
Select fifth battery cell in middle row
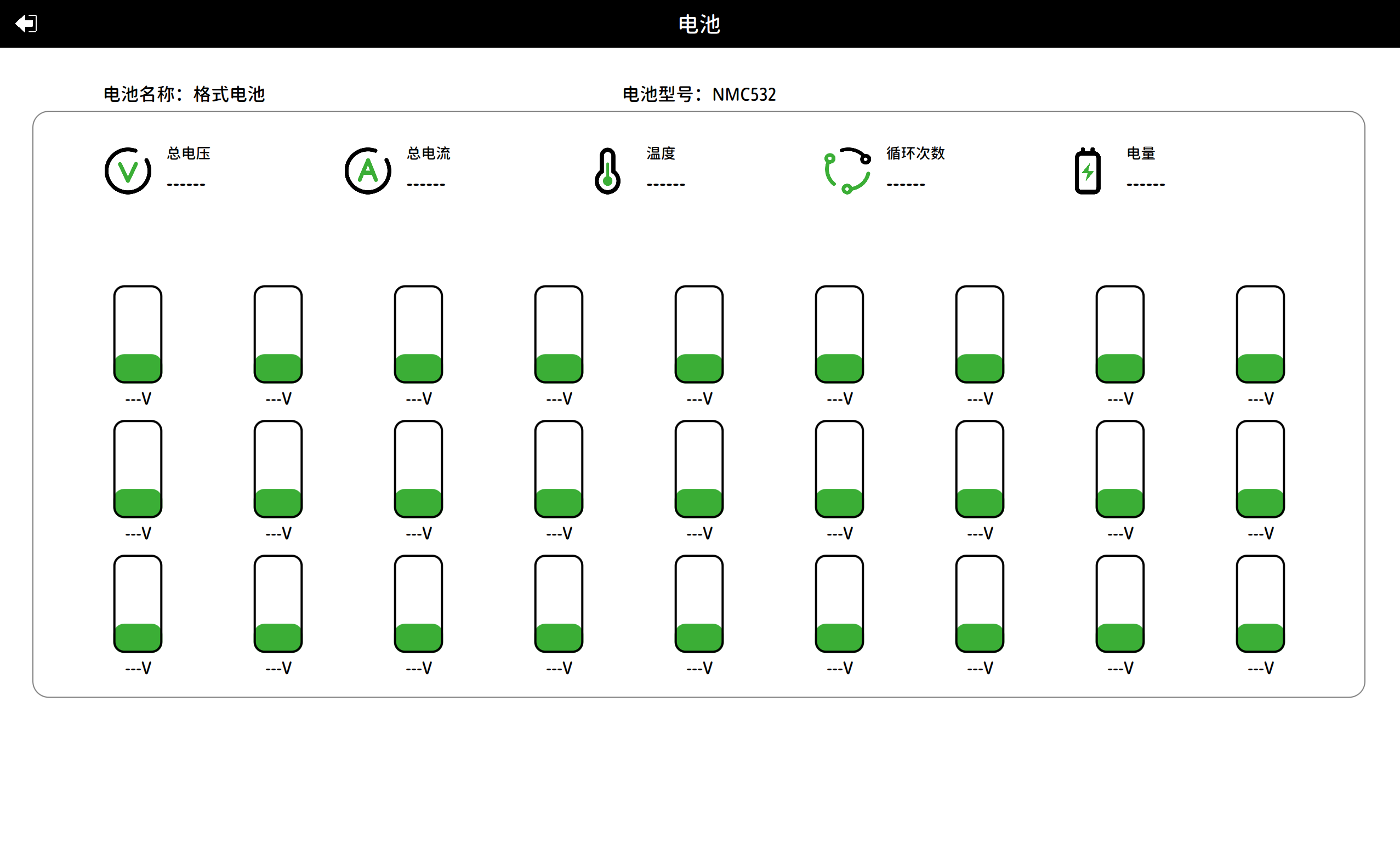[x=698, y=469]
